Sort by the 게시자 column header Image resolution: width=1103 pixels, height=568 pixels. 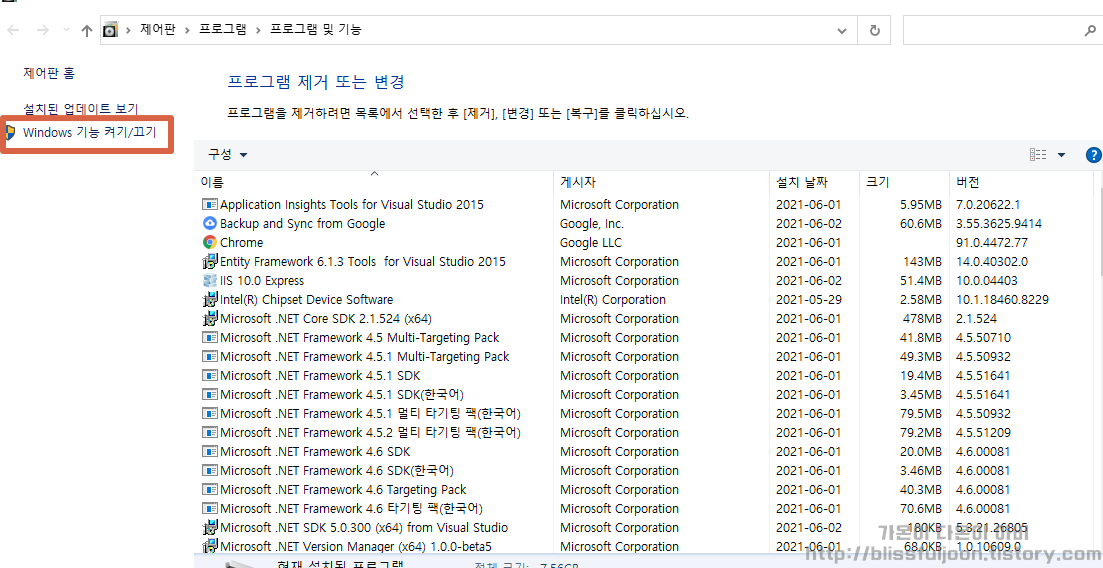[661, 182]
